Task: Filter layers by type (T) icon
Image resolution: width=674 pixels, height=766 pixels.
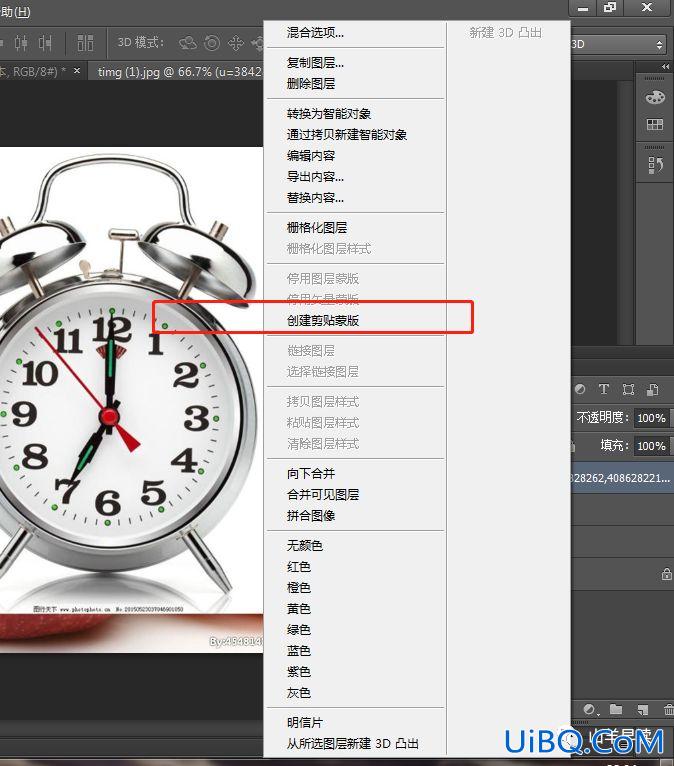Action: point(604,389)
